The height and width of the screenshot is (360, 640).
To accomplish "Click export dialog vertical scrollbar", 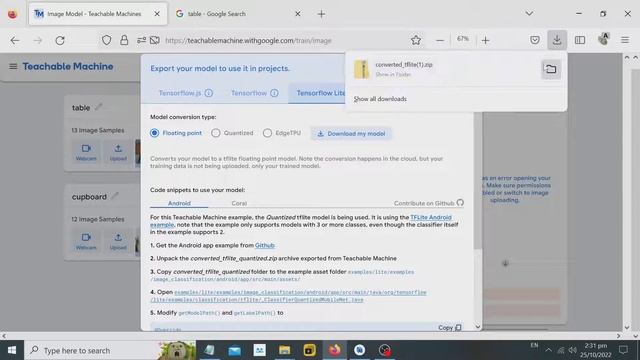I will pyautogui.click(x=478, y=180).
